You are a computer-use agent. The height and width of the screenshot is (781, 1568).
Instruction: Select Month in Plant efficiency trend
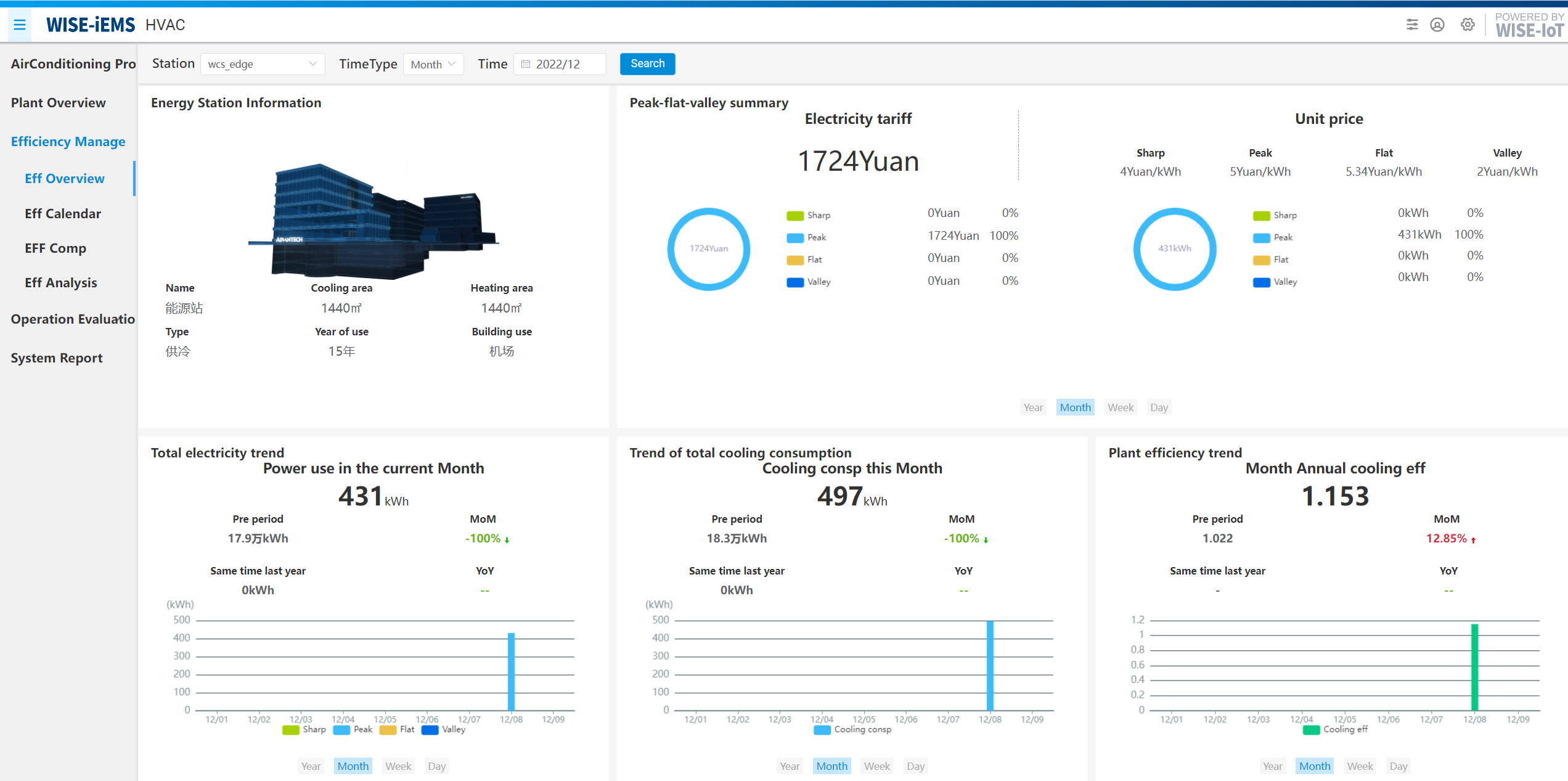[1315, 766]
